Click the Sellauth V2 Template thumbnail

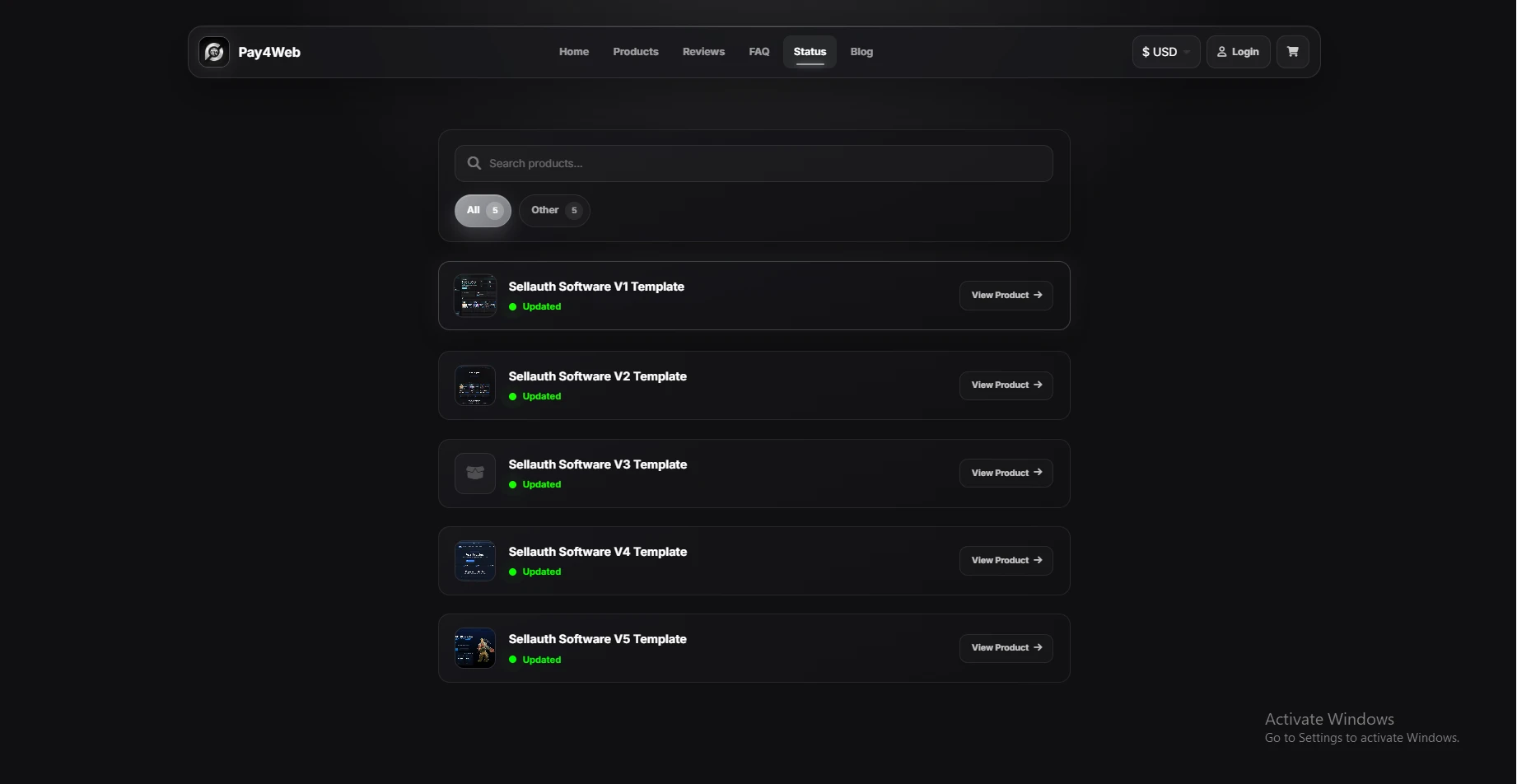[x=475, y=385]
